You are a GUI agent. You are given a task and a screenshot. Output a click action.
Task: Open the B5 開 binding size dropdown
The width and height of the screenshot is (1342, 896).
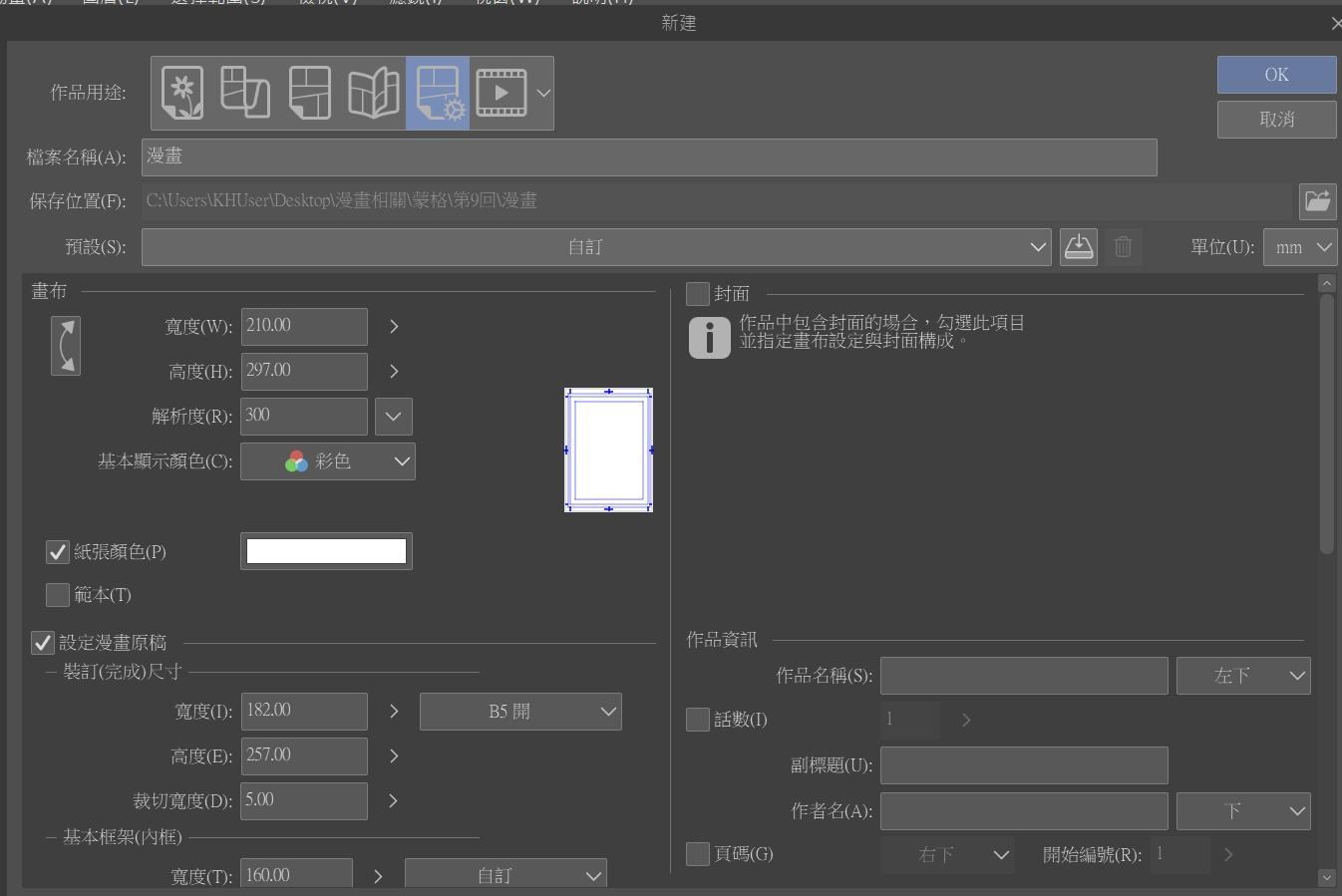click(x=520, y=712)
